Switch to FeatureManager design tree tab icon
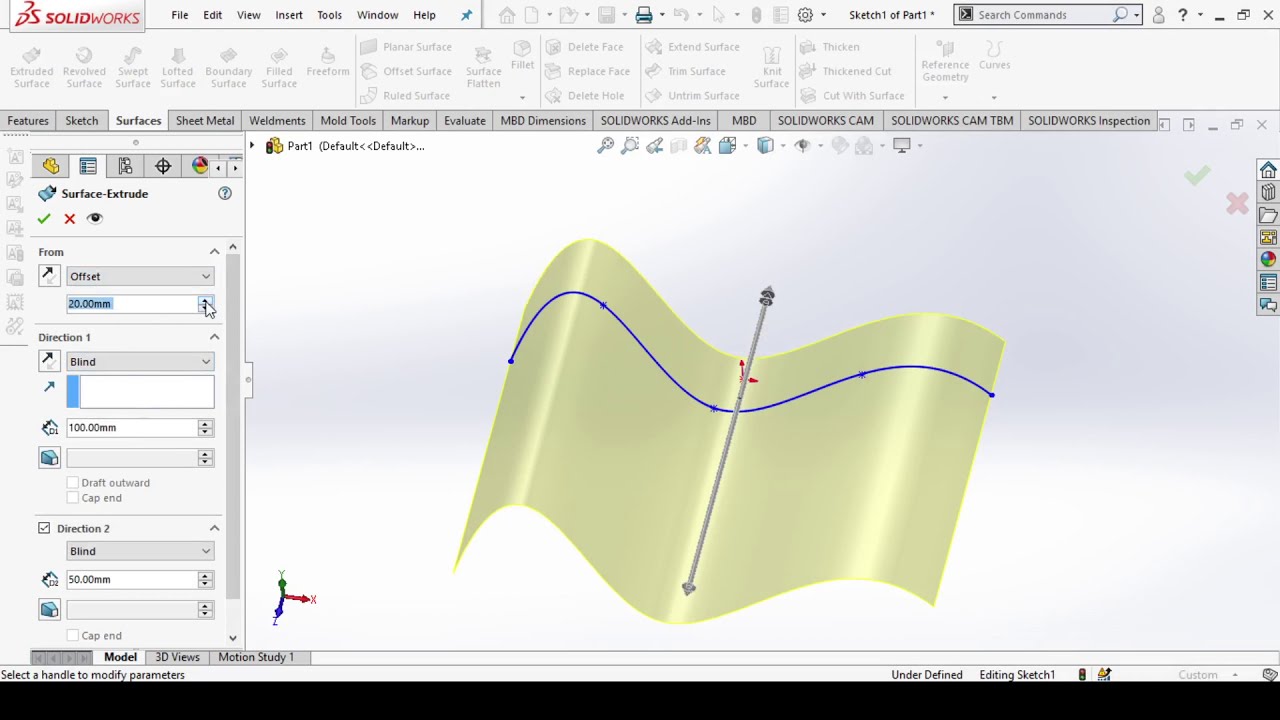Screen dimensions: 1280x720 51,166
